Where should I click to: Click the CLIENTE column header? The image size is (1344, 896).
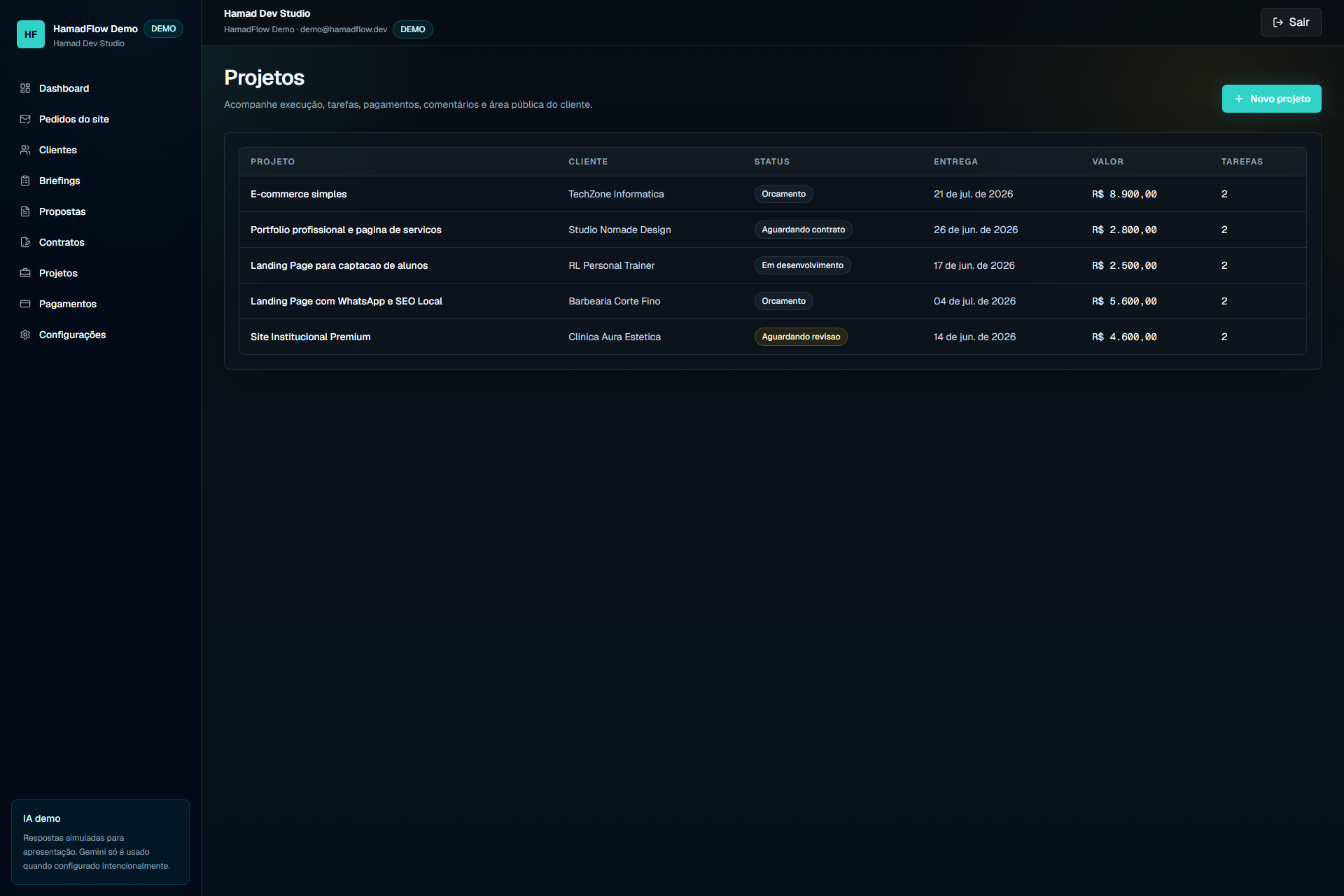588,162
